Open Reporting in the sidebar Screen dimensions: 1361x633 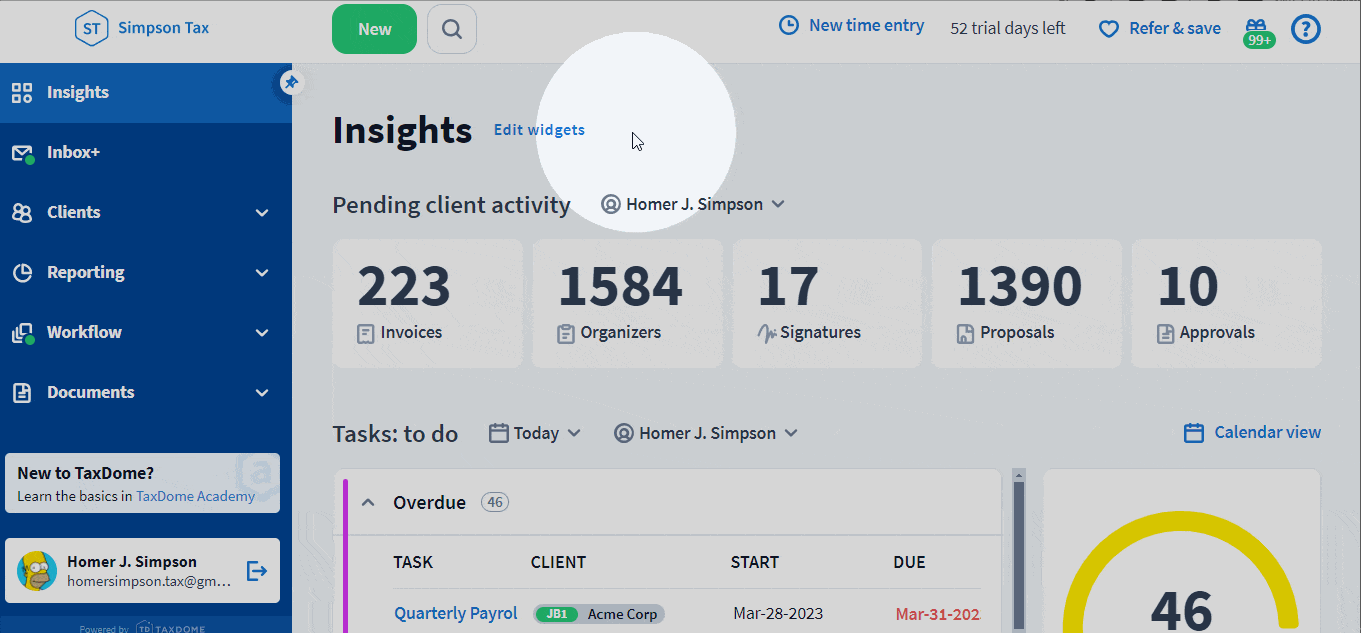pos(146,273)
